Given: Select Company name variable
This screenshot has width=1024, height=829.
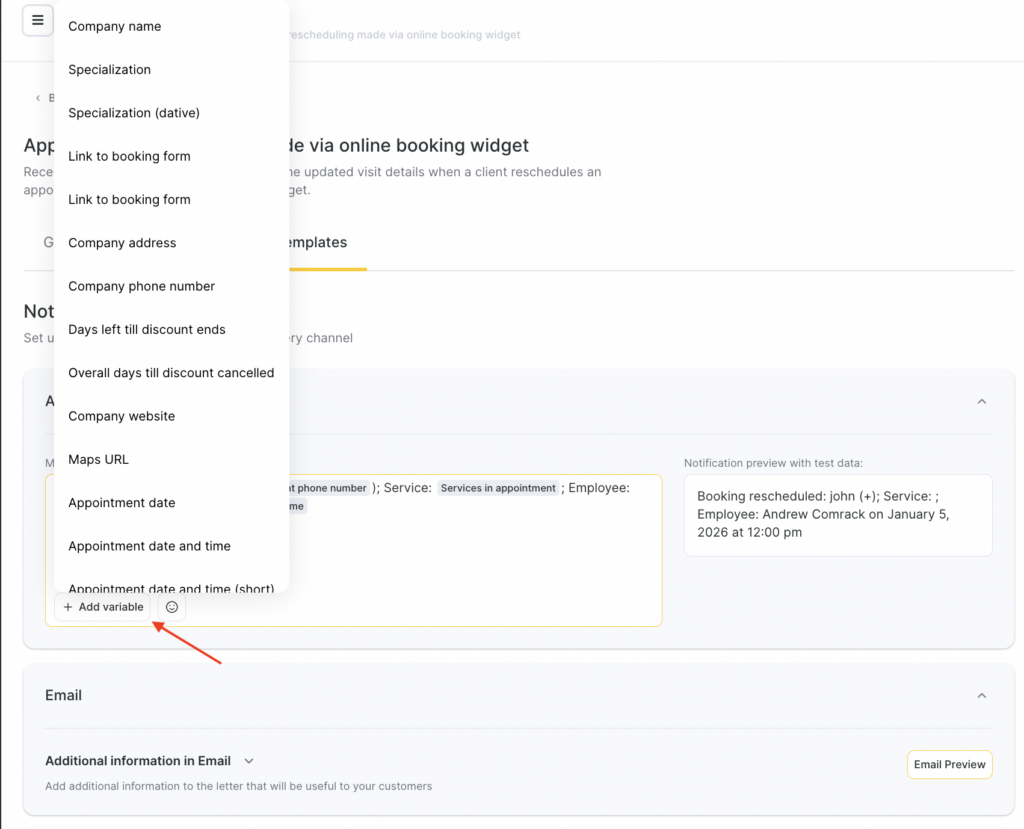Looking at the screenshot, I should 115,27.
